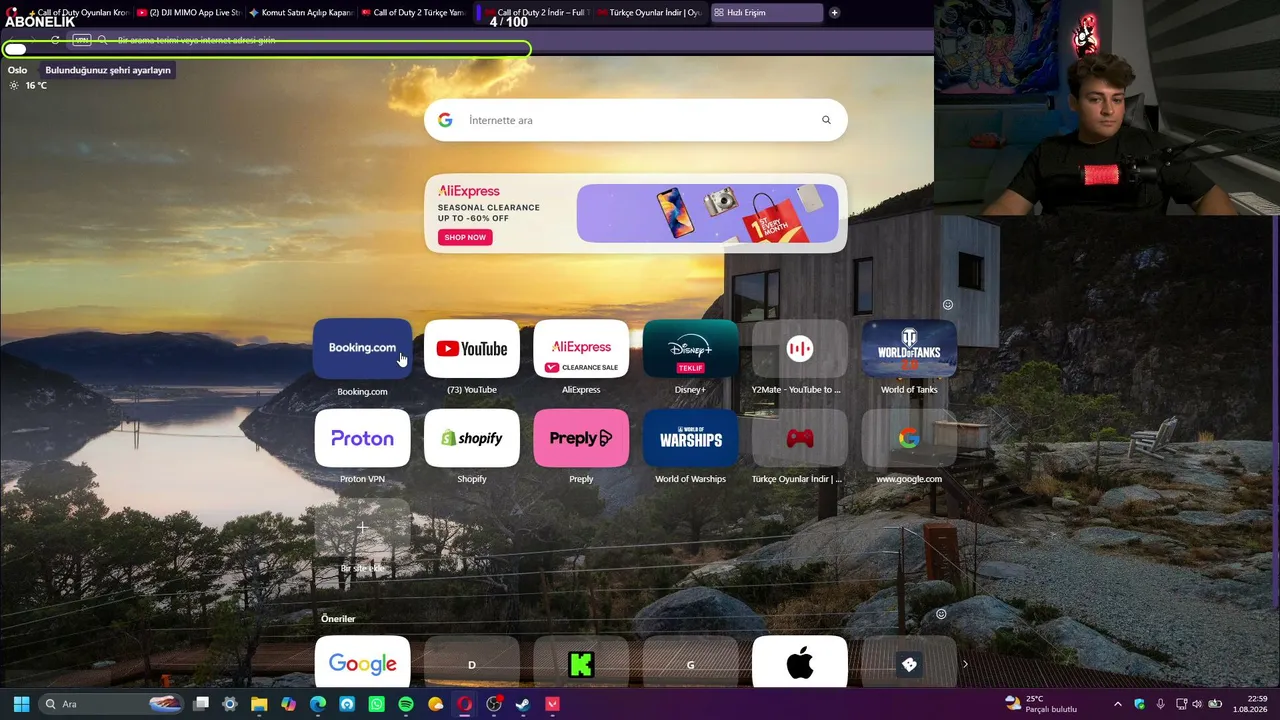Reload the page with the refresh icon
This screenshot has height=720, width=1280.
[55, 40]
